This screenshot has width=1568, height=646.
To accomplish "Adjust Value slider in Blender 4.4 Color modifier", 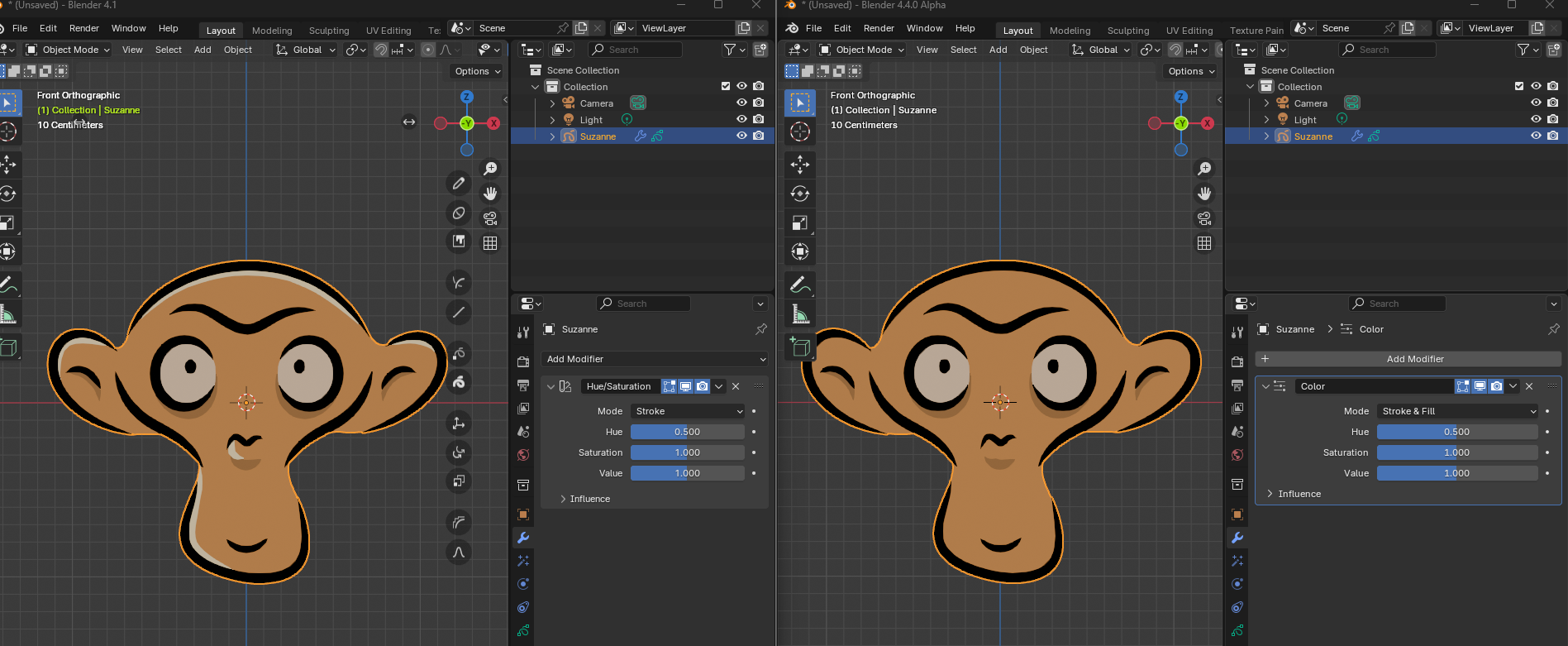I will click(1457, 473).
